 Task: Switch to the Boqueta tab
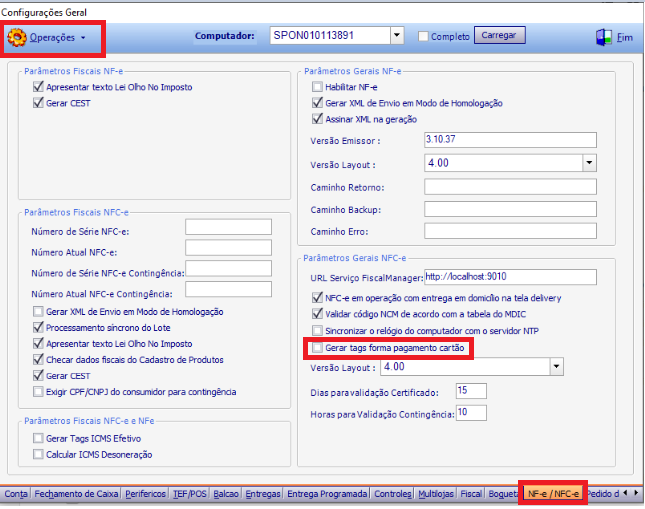pyautogui.click(x=503, y=493)
